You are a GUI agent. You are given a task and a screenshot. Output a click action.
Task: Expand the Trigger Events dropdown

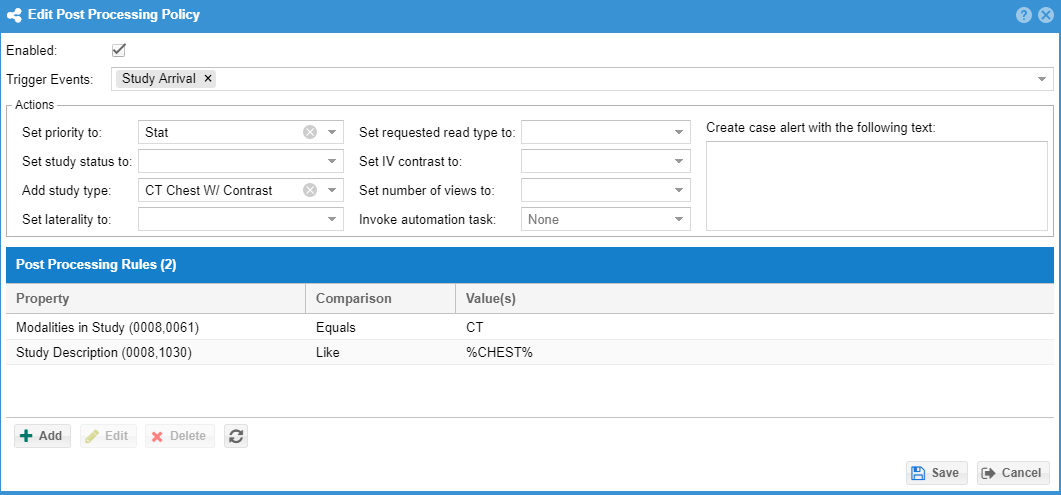(x=1041, y=79)
